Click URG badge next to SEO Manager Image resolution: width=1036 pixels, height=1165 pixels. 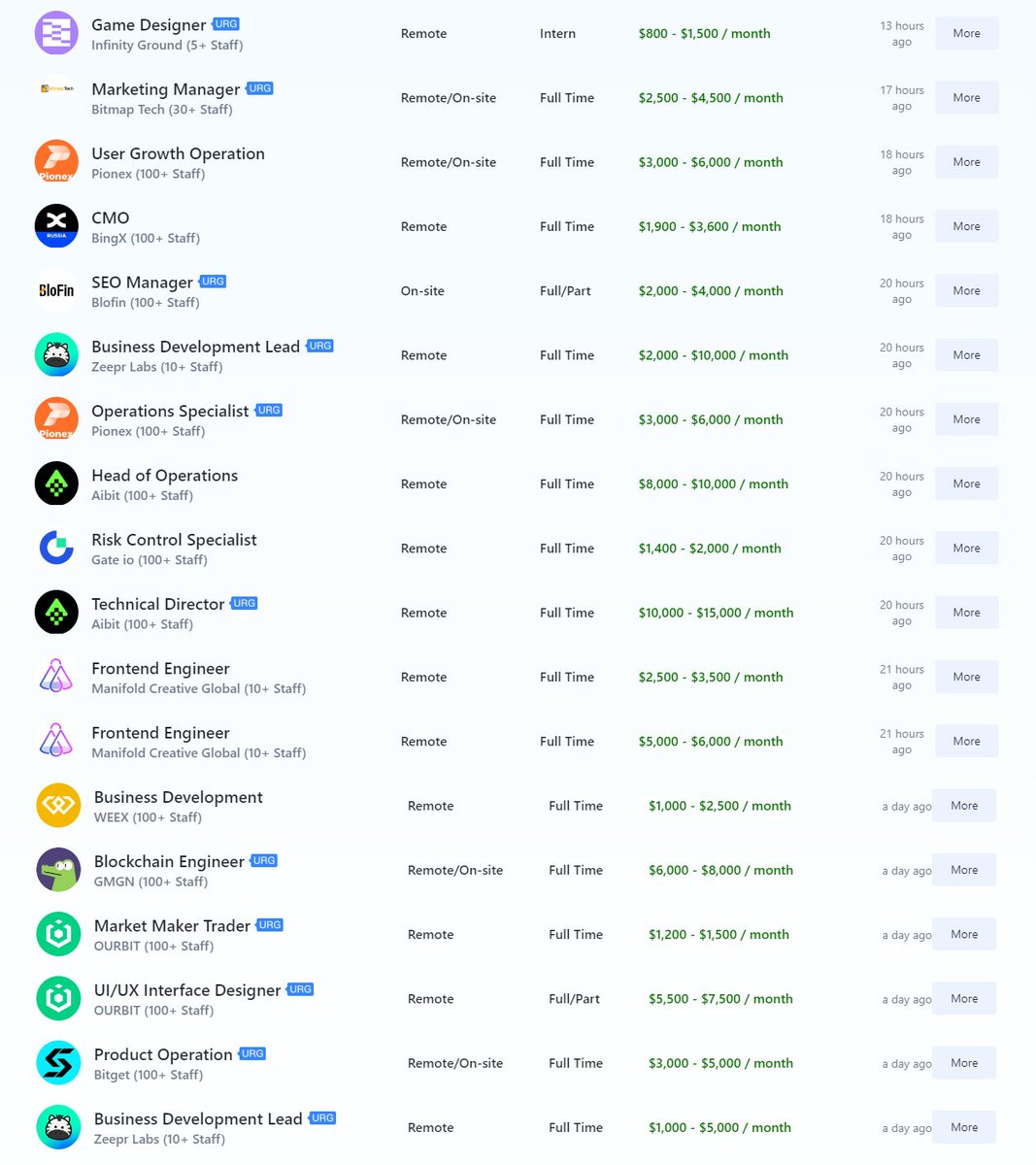pyautogui.click(x=213, y=282)
